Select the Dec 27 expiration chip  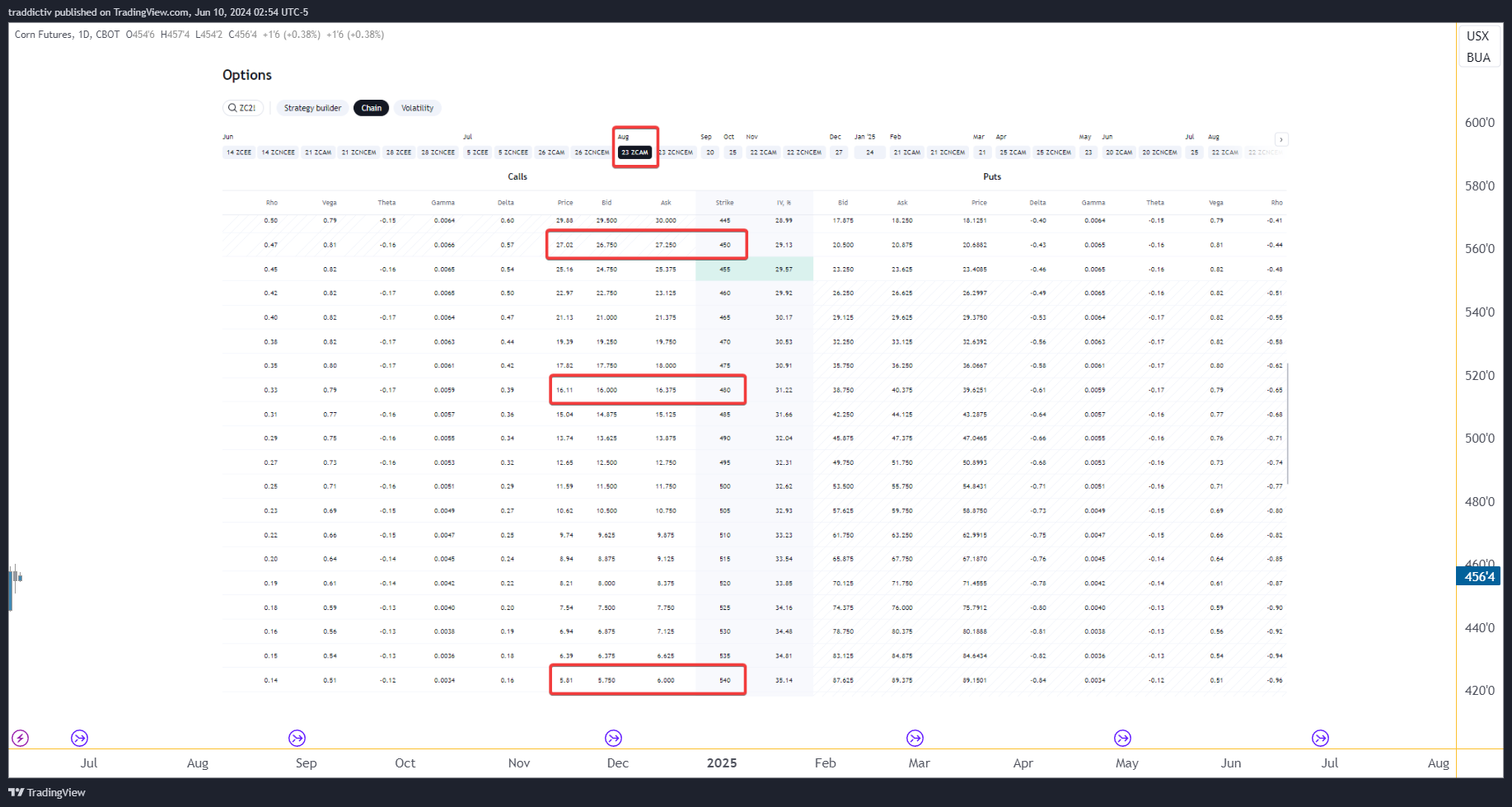click(x=839, y=152)
